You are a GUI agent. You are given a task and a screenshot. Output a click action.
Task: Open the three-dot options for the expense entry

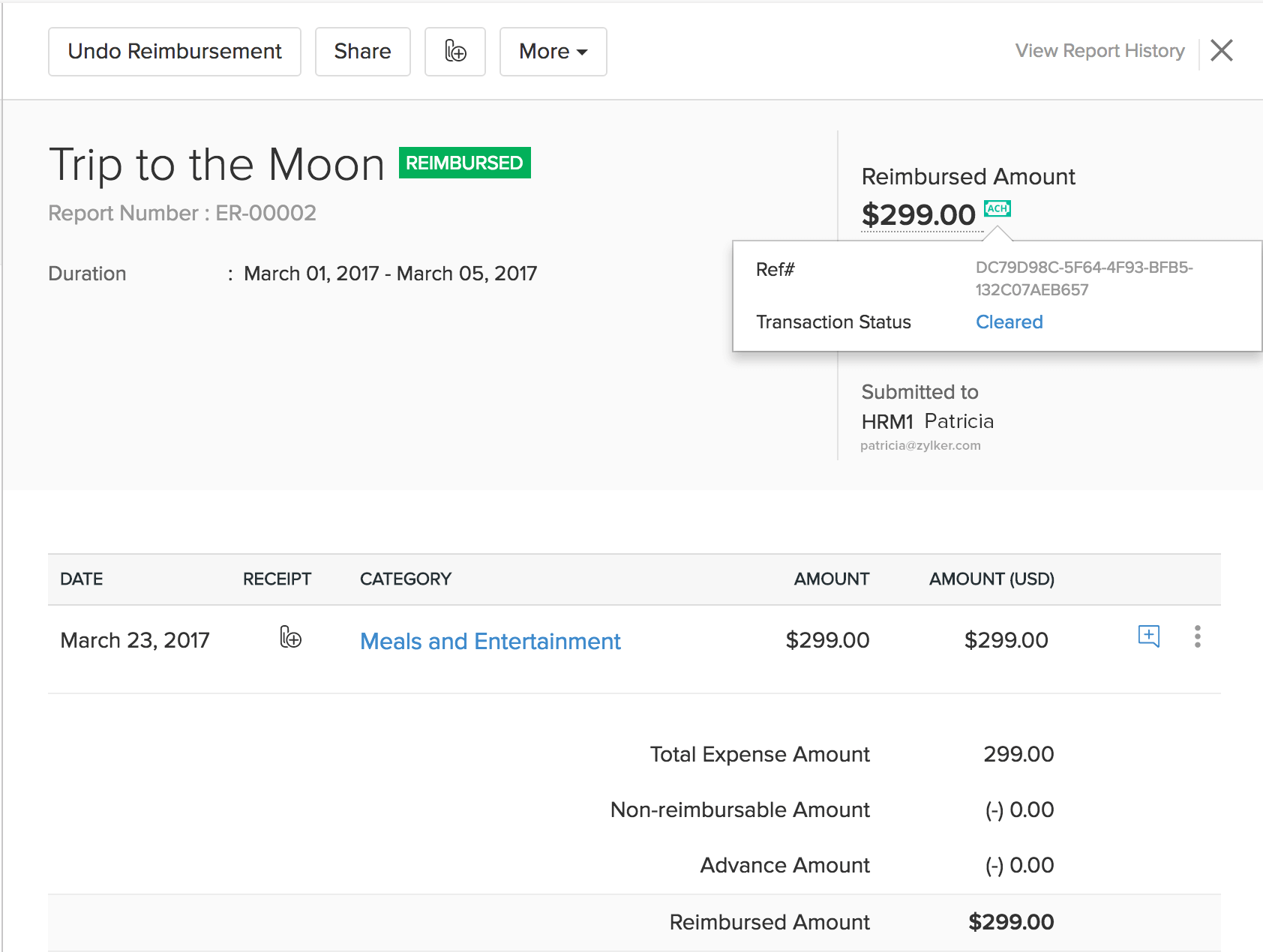[1198, 638]
